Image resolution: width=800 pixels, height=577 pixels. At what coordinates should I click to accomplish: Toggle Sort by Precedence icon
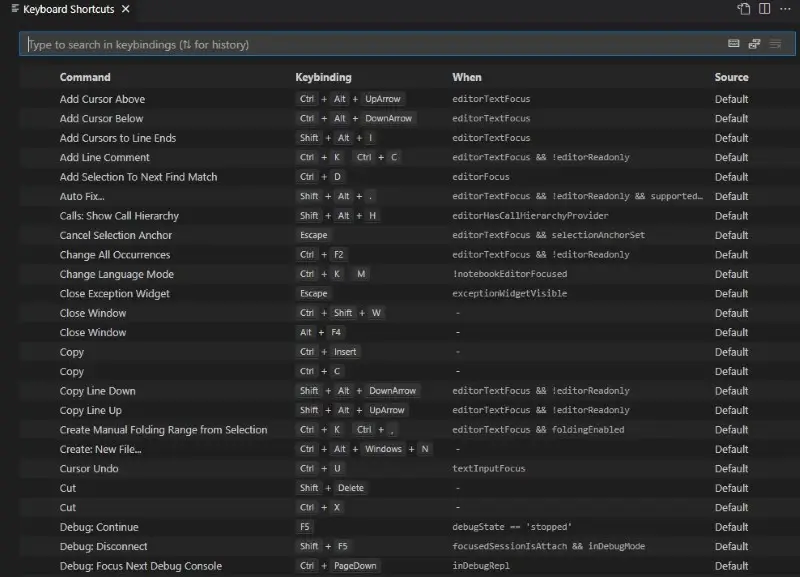point(755,44)
